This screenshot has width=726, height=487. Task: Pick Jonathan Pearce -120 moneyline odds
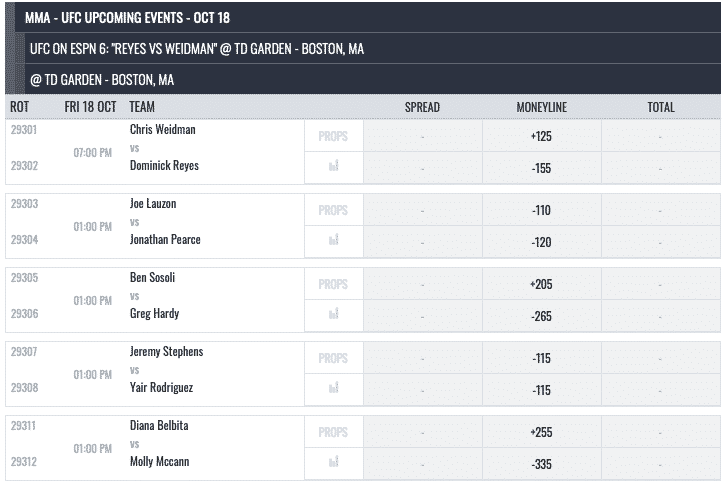pos(542,242)
